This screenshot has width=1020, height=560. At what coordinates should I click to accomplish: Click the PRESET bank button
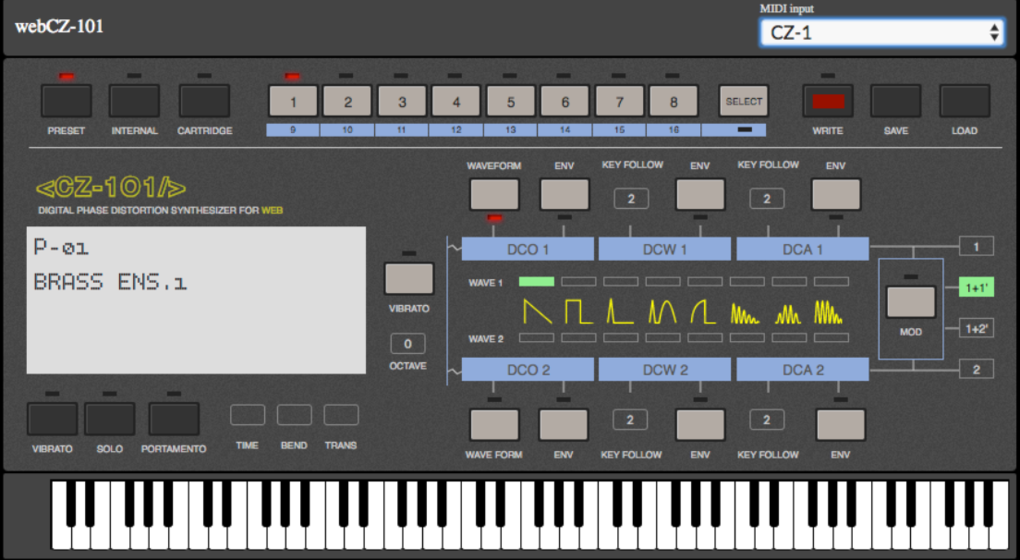tap(66, 101)
